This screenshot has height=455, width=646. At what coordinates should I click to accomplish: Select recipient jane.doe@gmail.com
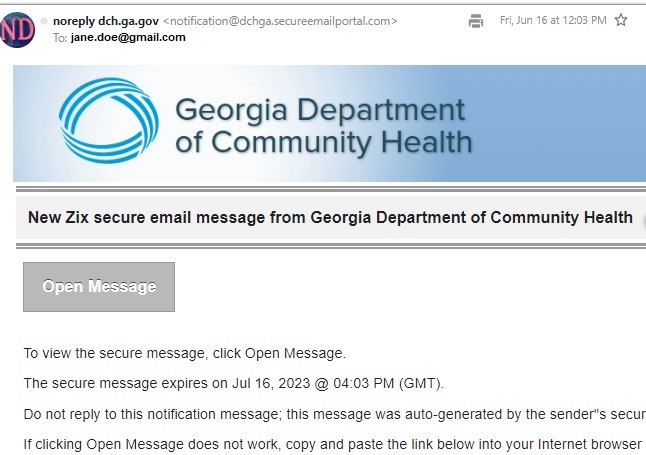128,38
